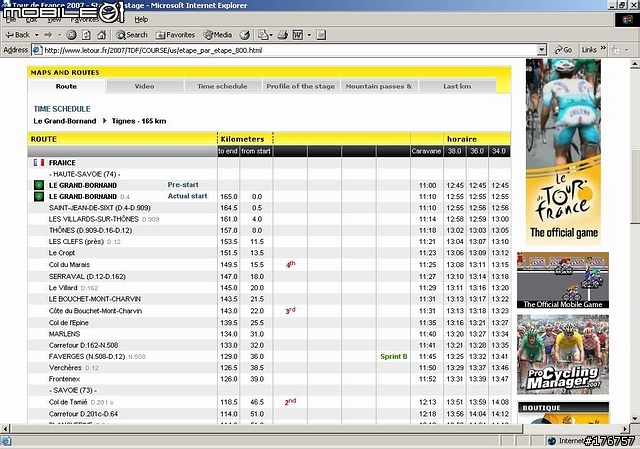Go to the Home page icon
Image resolution: width=640 pixels, height=449 pixels.
(x=102, y=35)
